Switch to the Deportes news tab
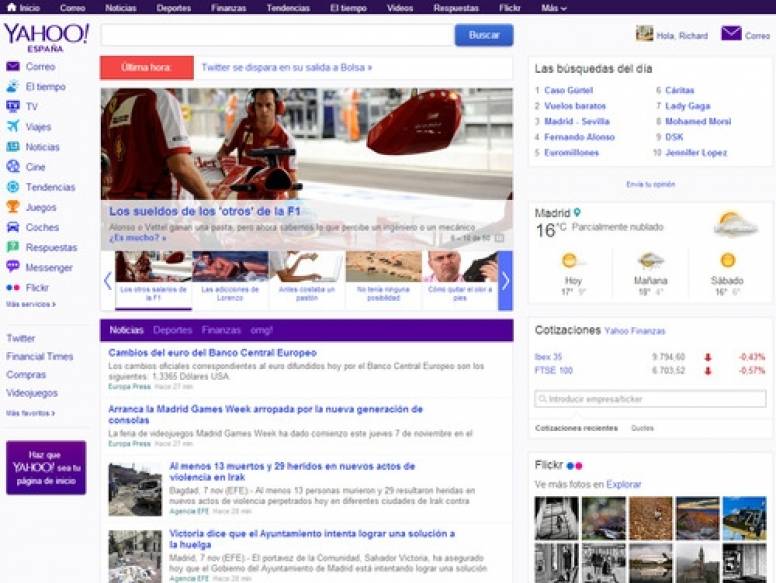The image size is (776, 583). click(x=172, y=330)
